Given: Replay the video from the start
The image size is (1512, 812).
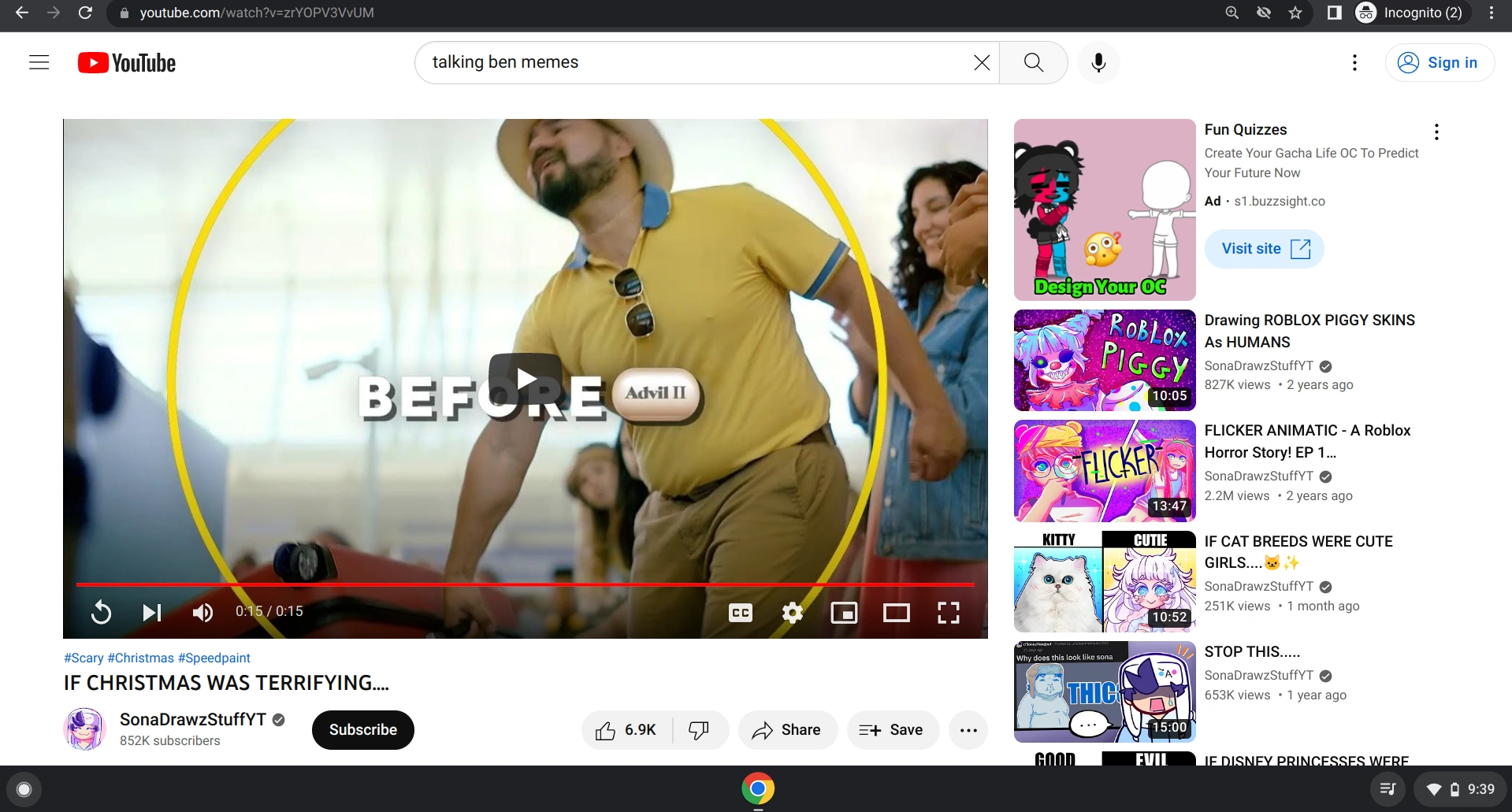Looking at the screenshot, I should (x=101, y=612).
